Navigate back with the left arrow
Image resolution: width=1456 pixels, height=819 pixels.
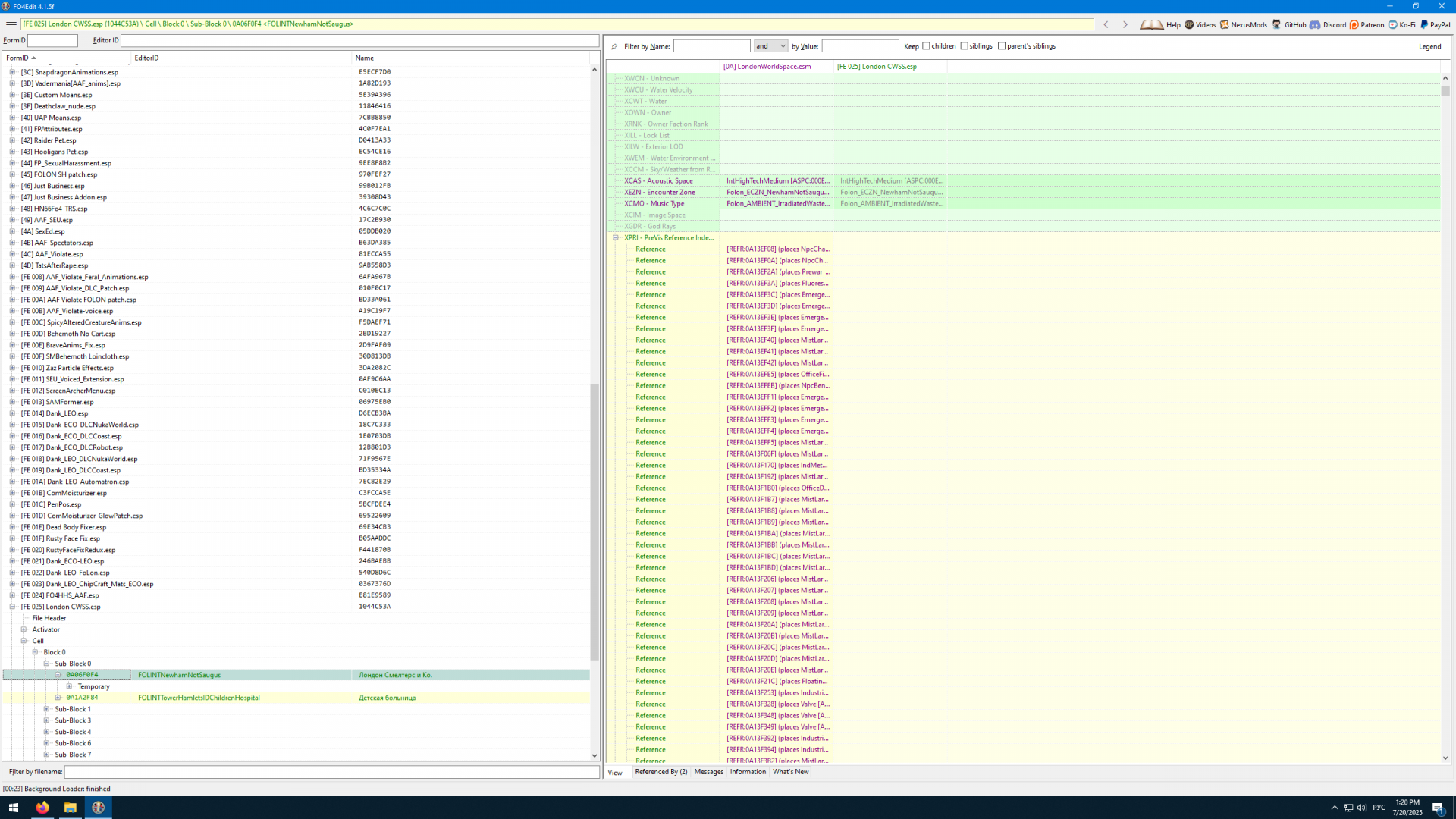click(x=1106, y=24)
